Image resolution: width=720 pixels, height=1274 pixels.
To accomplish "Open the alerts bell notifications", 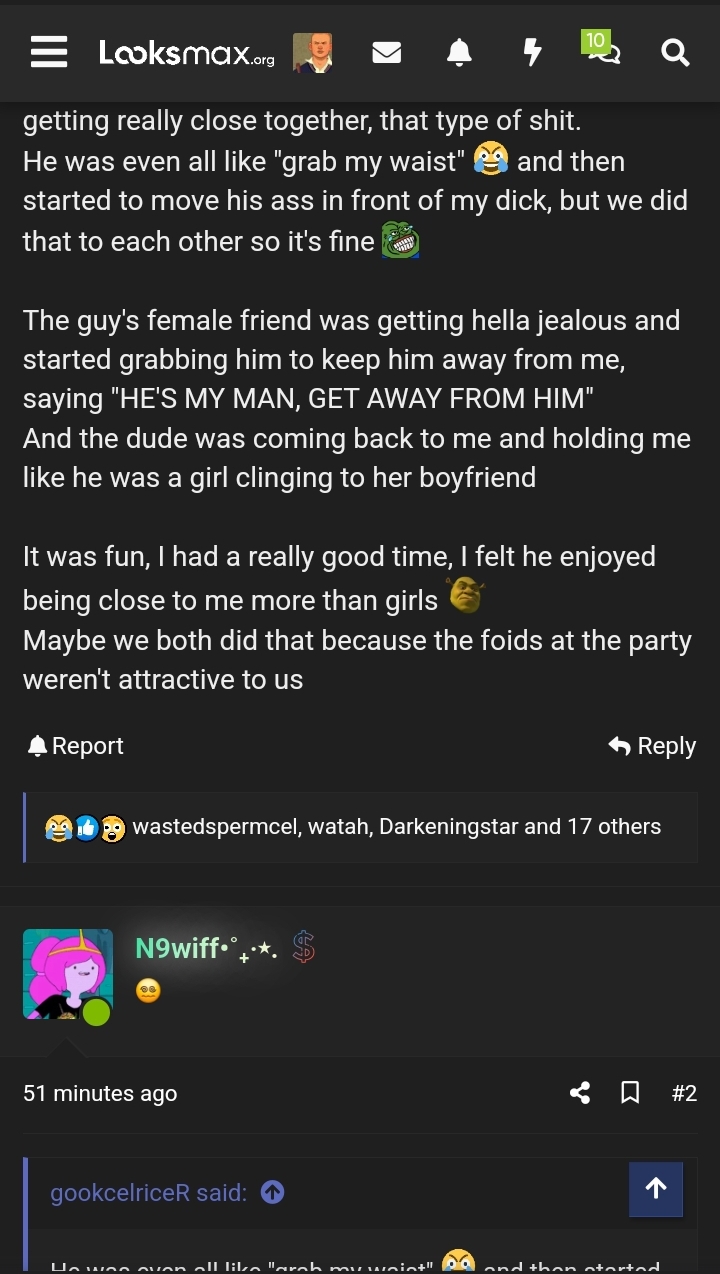I will click(x=459, y=53).
